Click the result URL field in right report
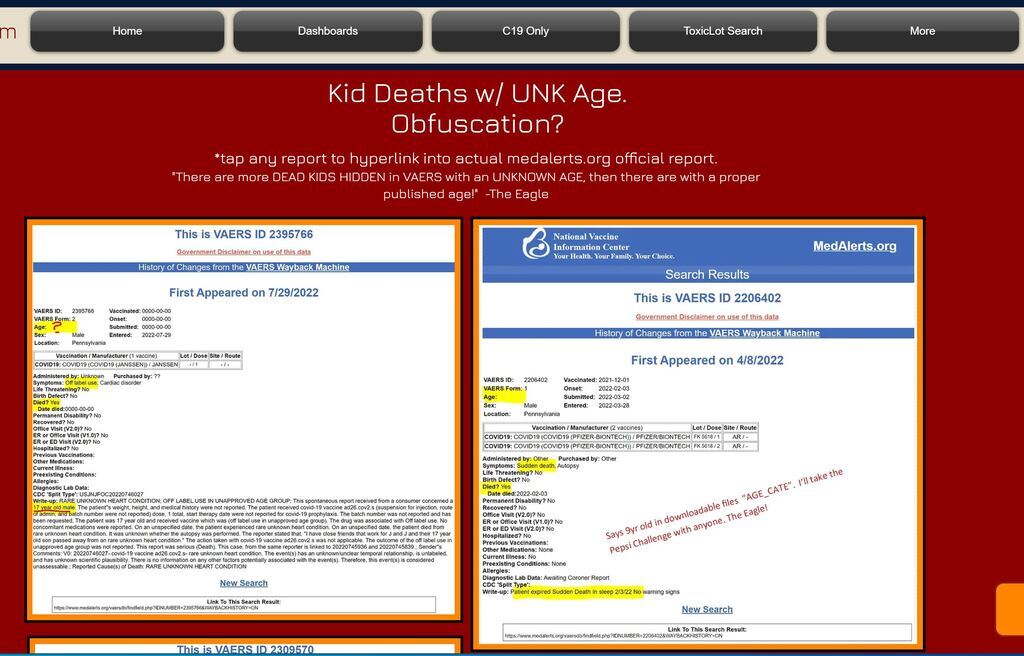Screen dimensions: 1024x656 (707, 634)
